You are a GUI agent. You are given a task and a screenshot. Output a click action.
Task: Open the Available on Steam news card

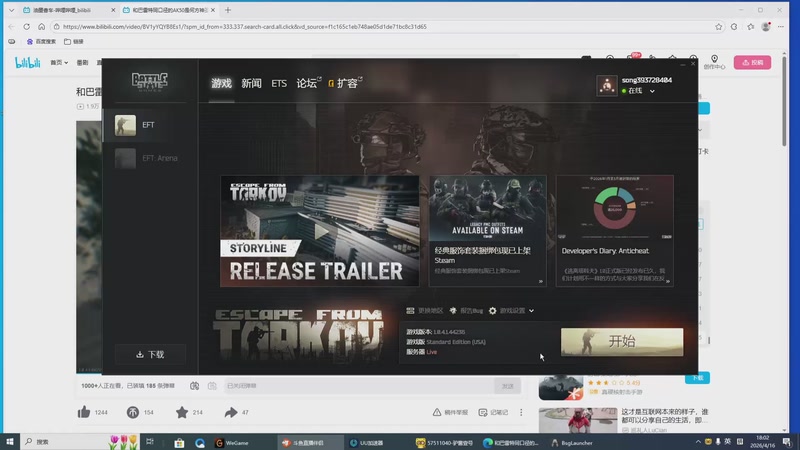(x=487, y=231)
